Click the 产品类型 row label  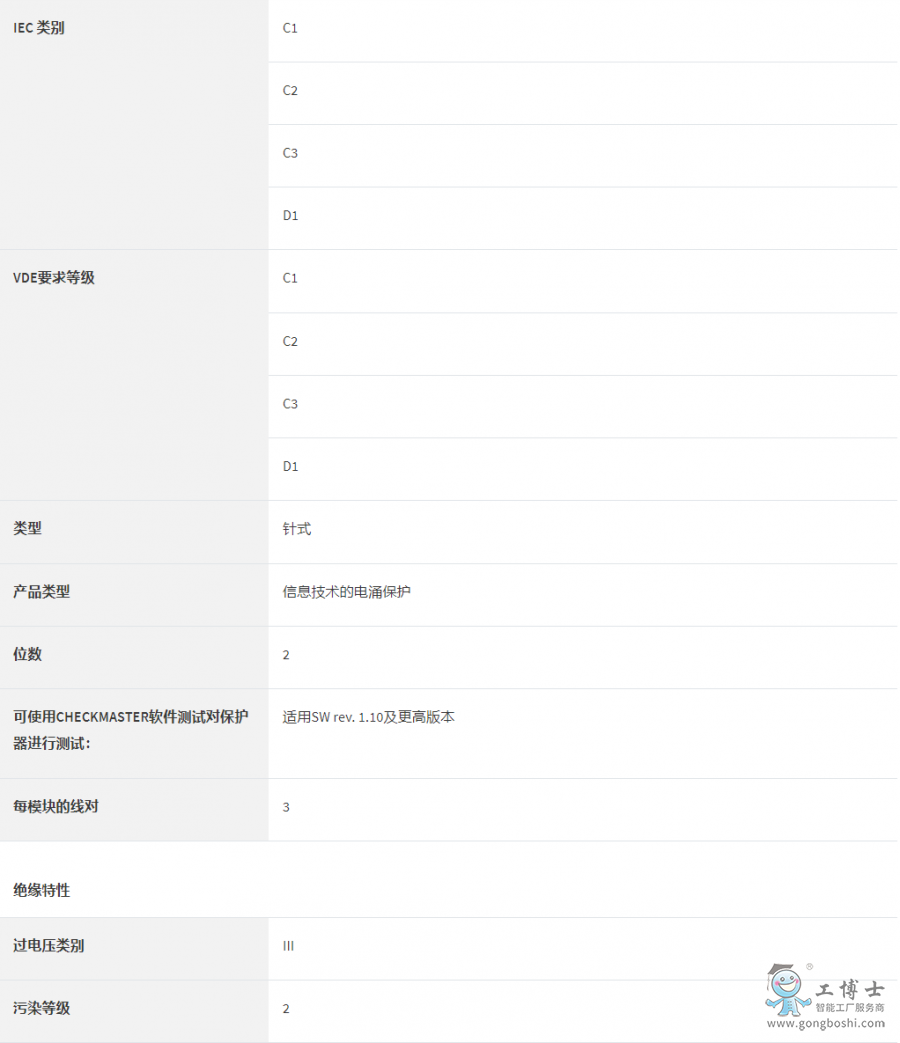[x=42, y=591]
